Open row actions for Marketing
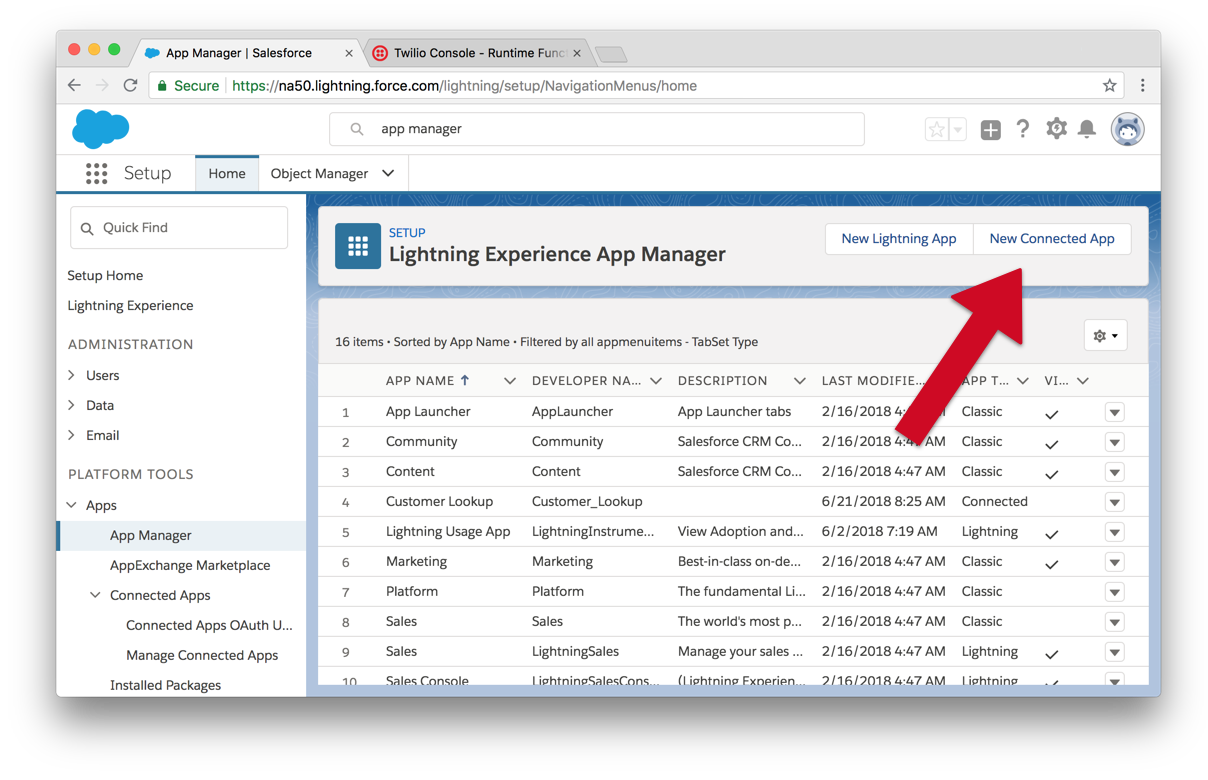The height and width of the screenshot is (780, 1208). pyautogui.click(x=1114, y=562)
